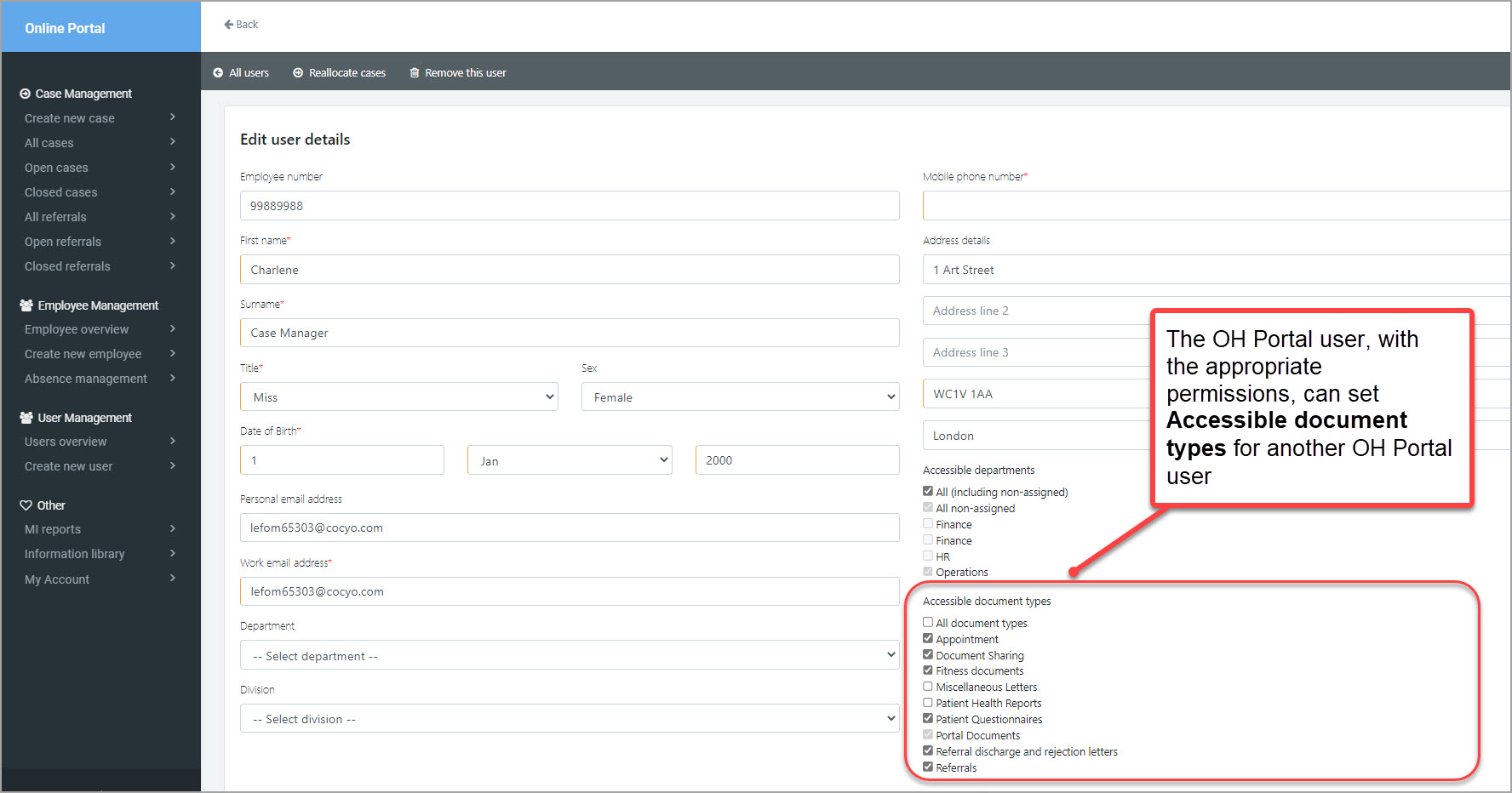
Task: Expand the birth month dropdown showing Jan
Action: point(569,460)
